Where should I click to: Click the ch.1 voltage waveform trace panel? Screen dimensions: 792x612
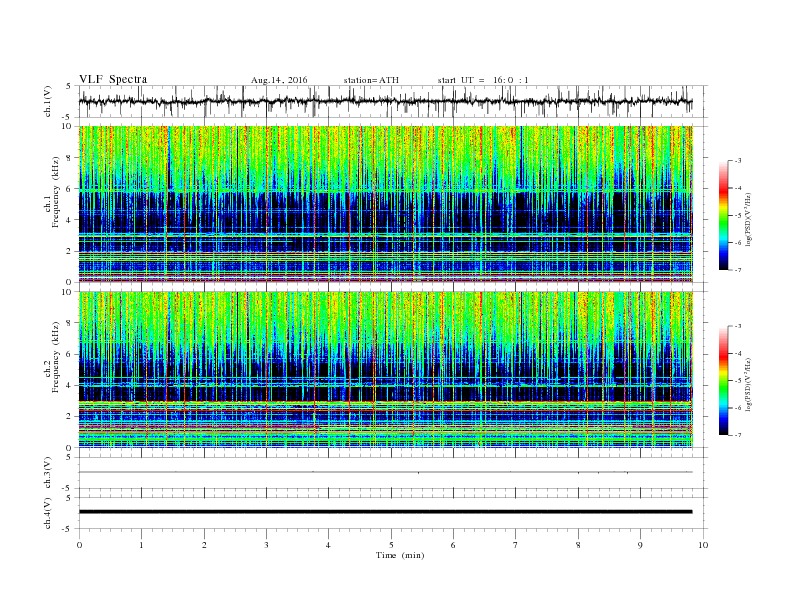click(x=393, y=101)
